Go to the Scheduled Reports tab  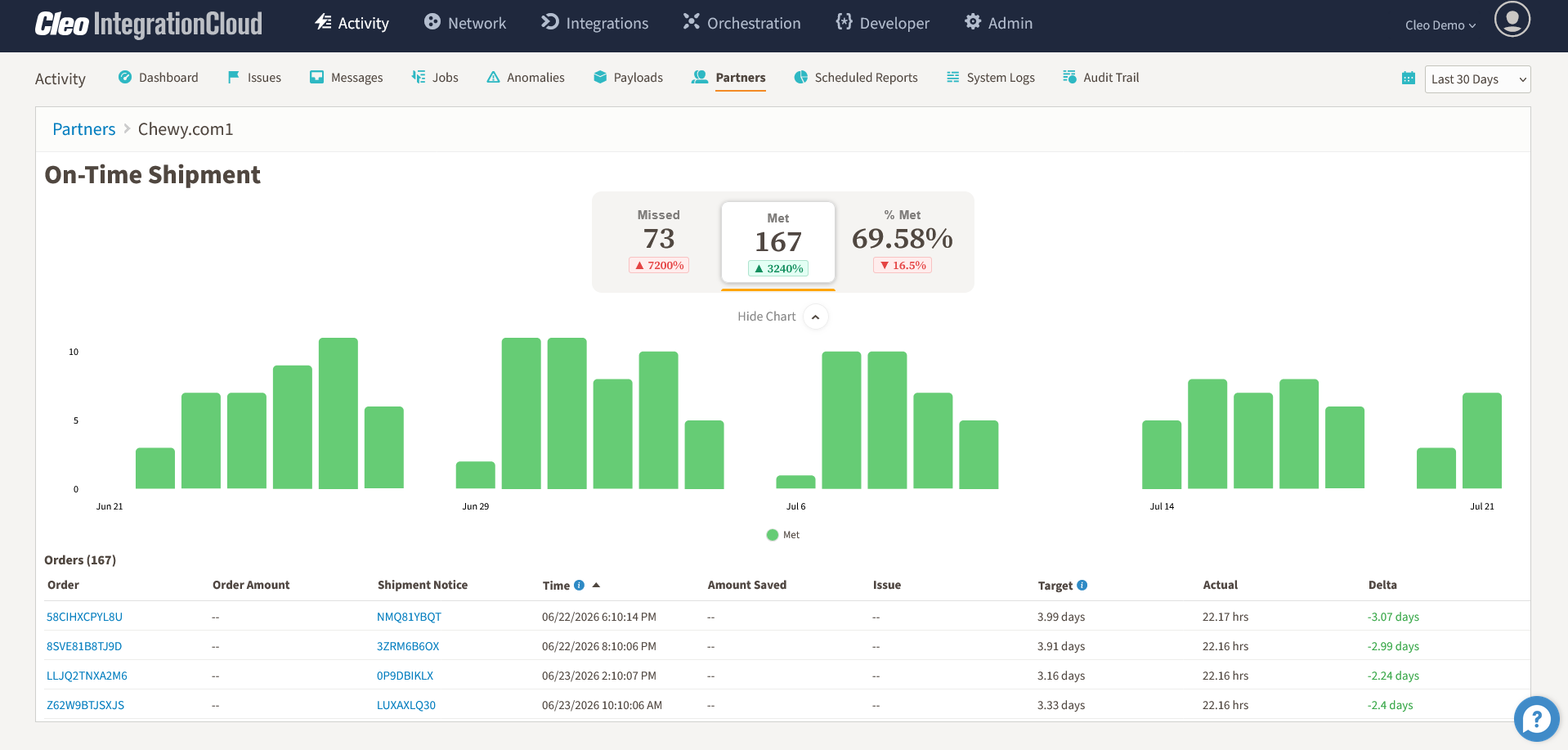pyautogui.click(x=856, y=78)
